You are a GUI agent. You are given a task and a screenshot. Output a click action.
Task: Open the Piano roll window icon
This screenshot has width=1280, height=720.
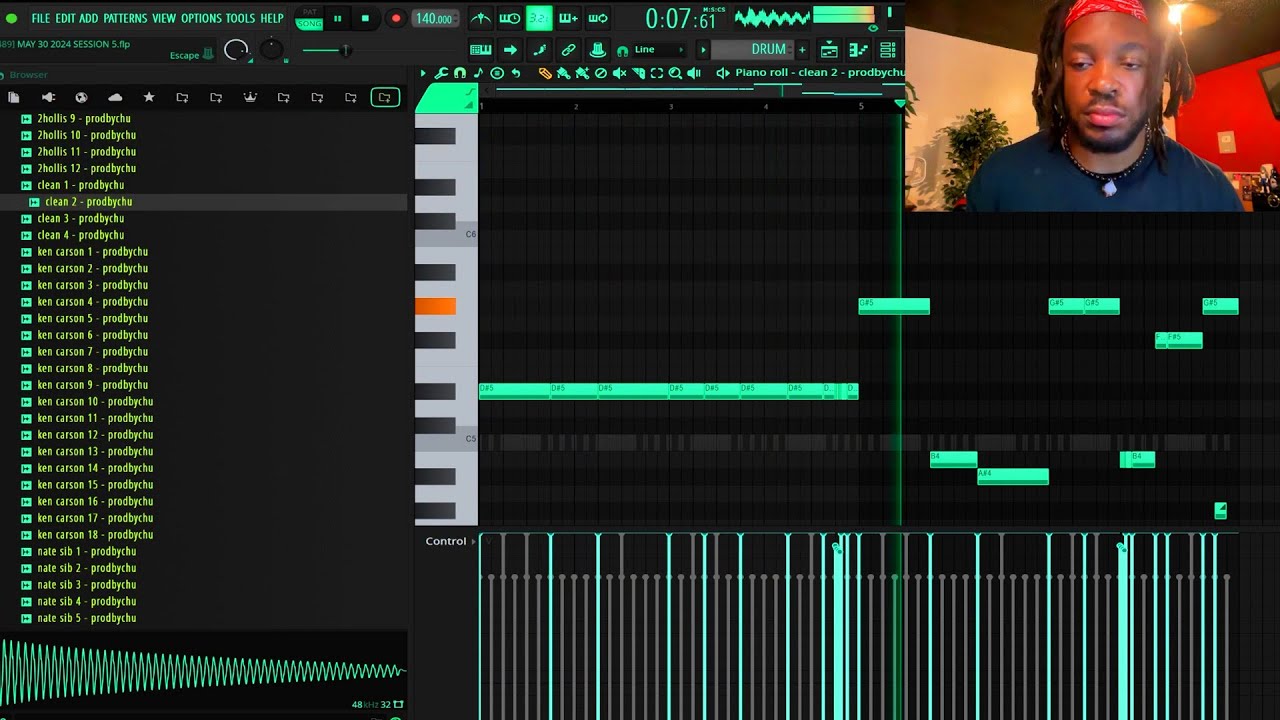pos(858,49)
